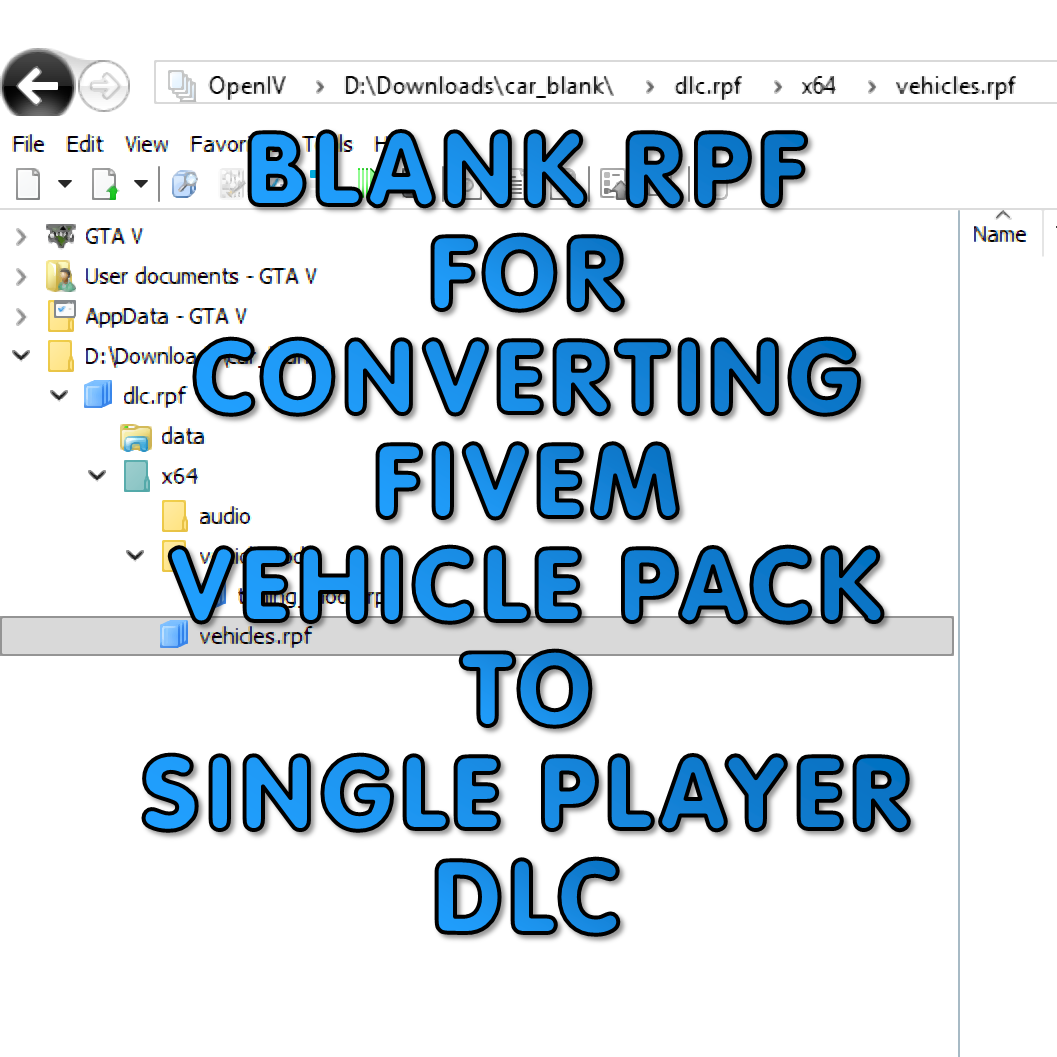Expand User documents - GTA V node

[x=21, y=277]
